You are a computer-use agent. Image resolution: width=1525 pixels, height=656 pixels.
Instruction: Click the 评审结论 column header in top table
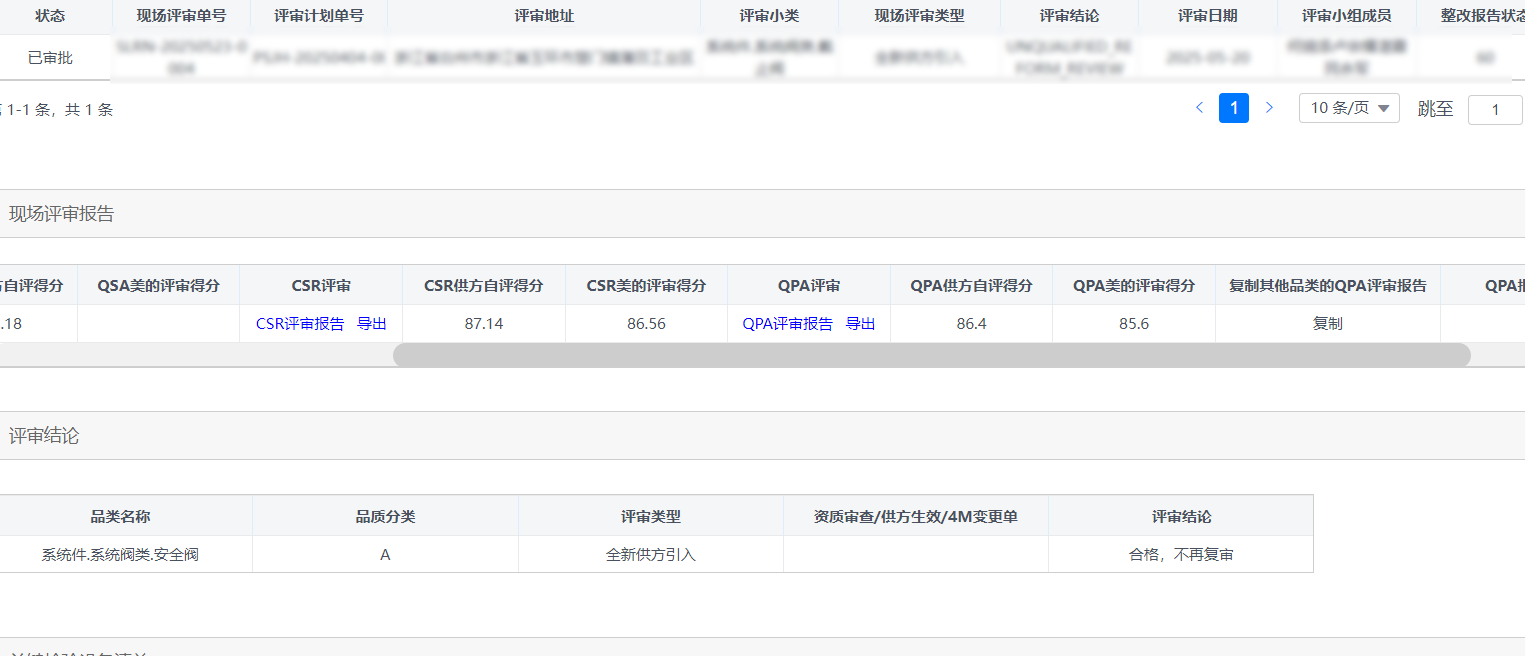point(1069,16)
